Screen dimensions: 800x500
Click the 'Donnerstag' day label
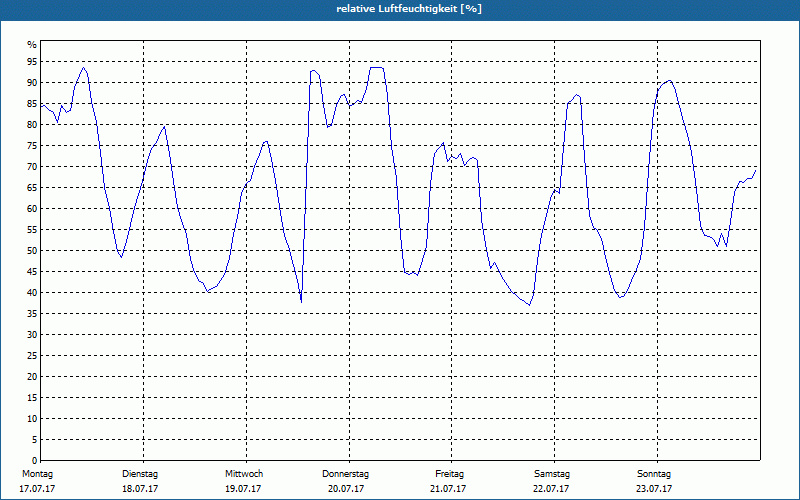pyautogui.click(x=345, y=474)
